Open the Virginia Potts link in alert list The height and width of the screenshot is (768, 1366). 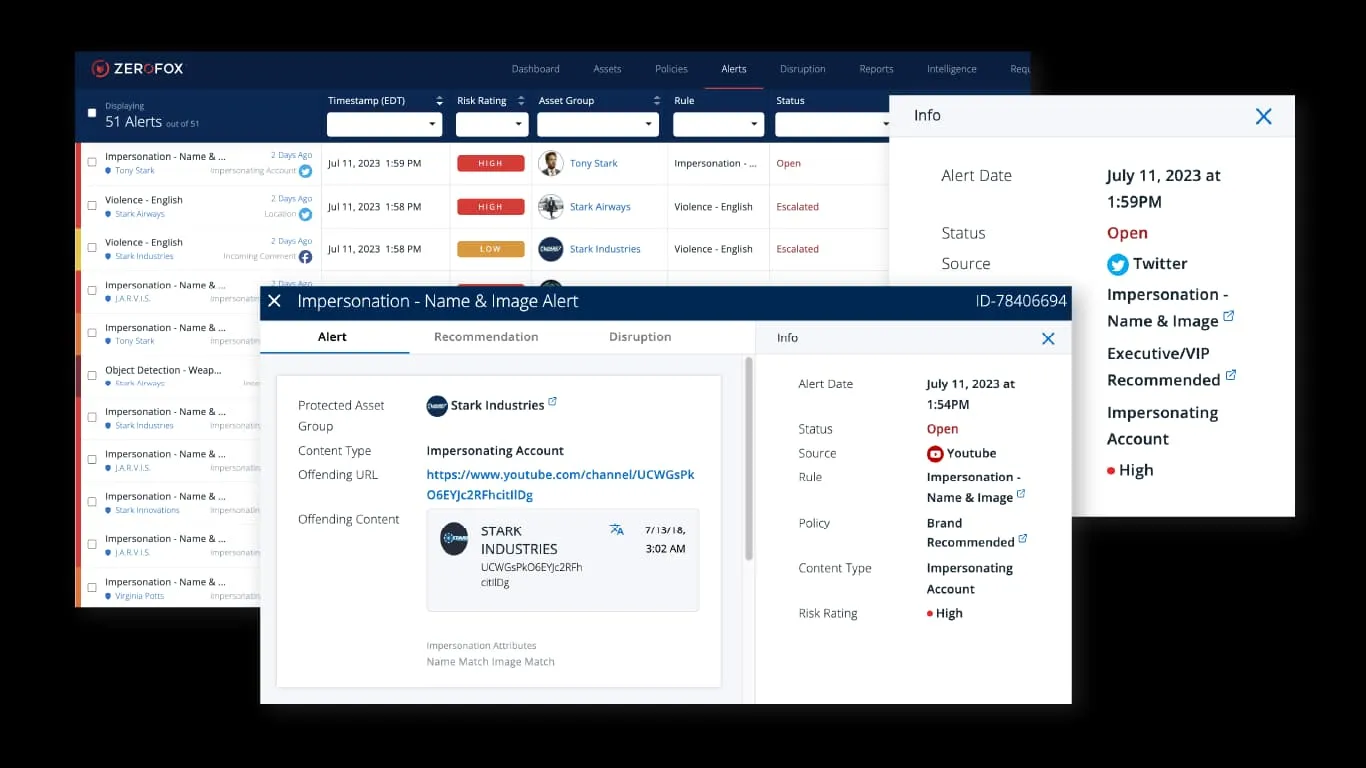[x=138, y=596]
